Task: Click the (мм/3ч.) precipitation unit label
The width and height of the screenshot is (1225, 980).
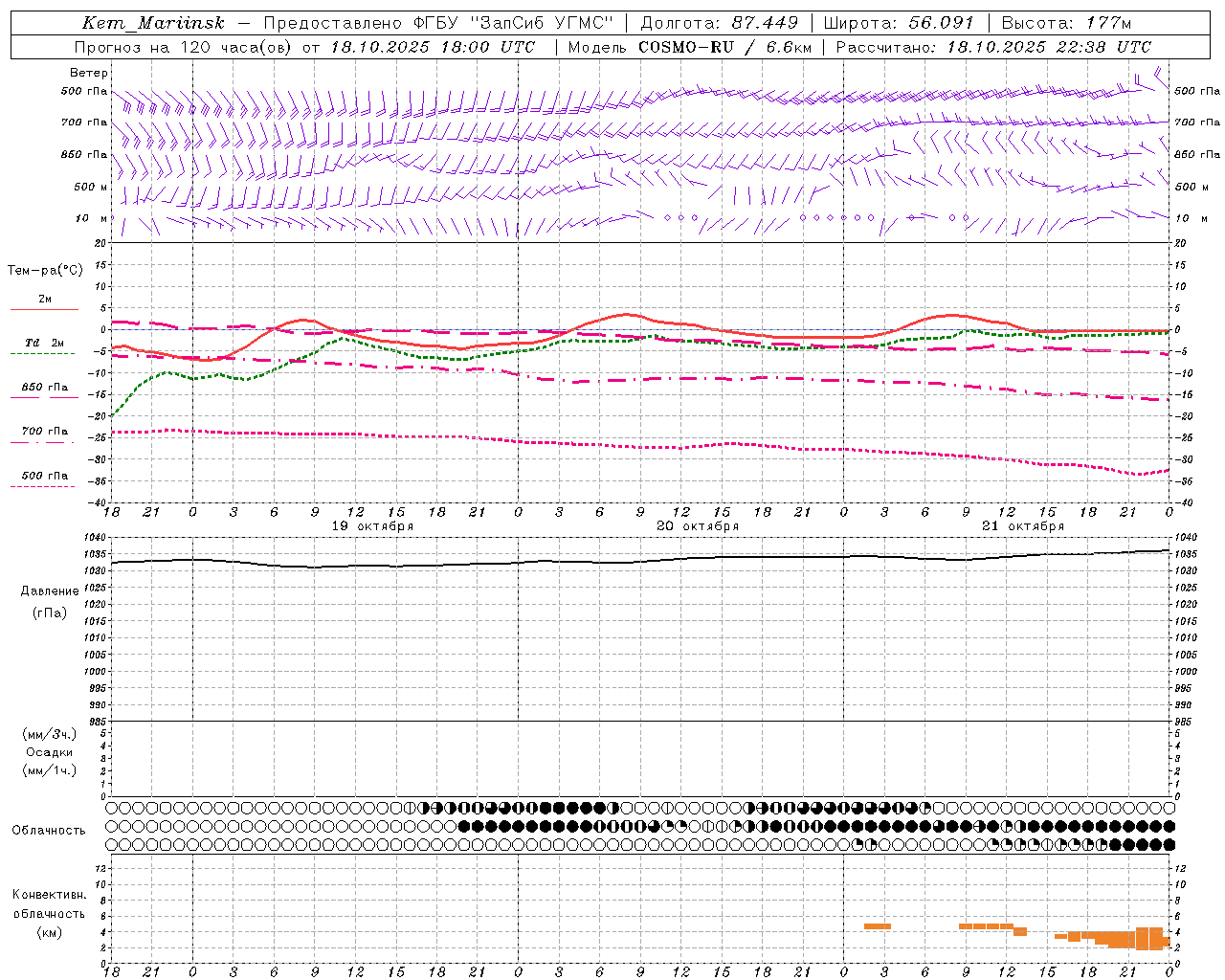Action: point(50,735)
